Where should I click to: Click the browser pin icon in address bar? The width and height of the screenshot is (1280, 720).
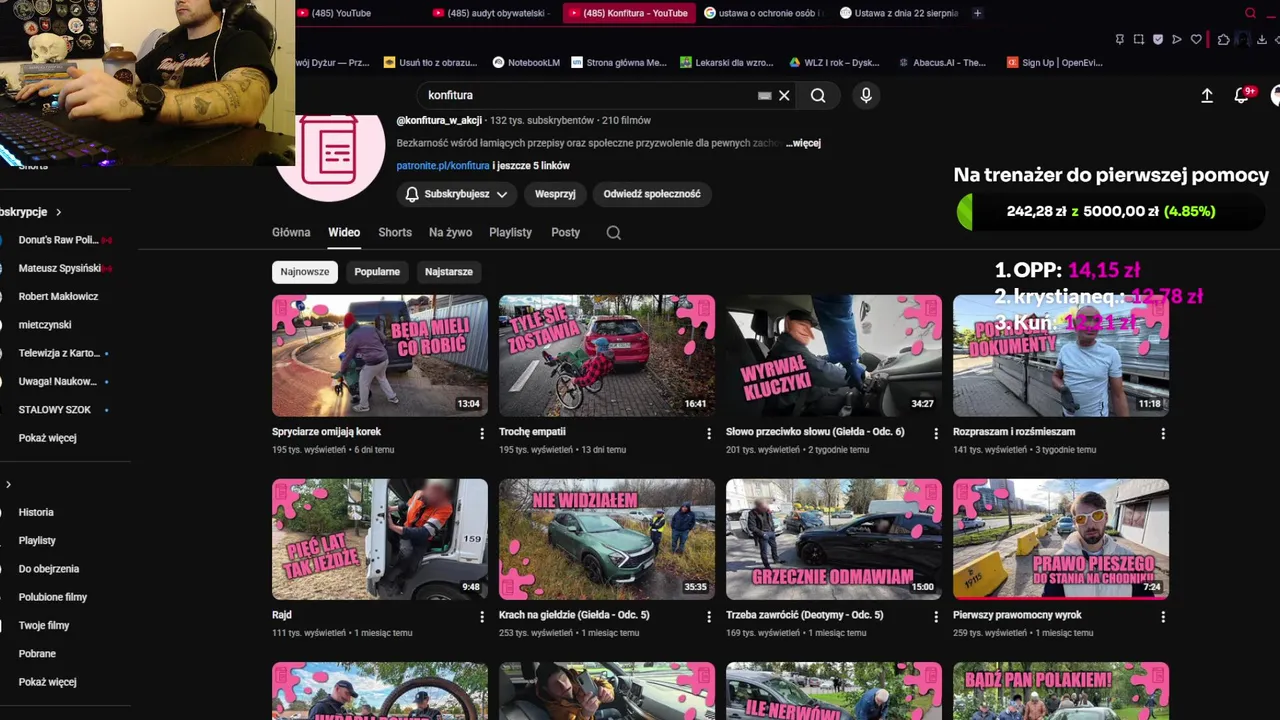pos(1119,40)
